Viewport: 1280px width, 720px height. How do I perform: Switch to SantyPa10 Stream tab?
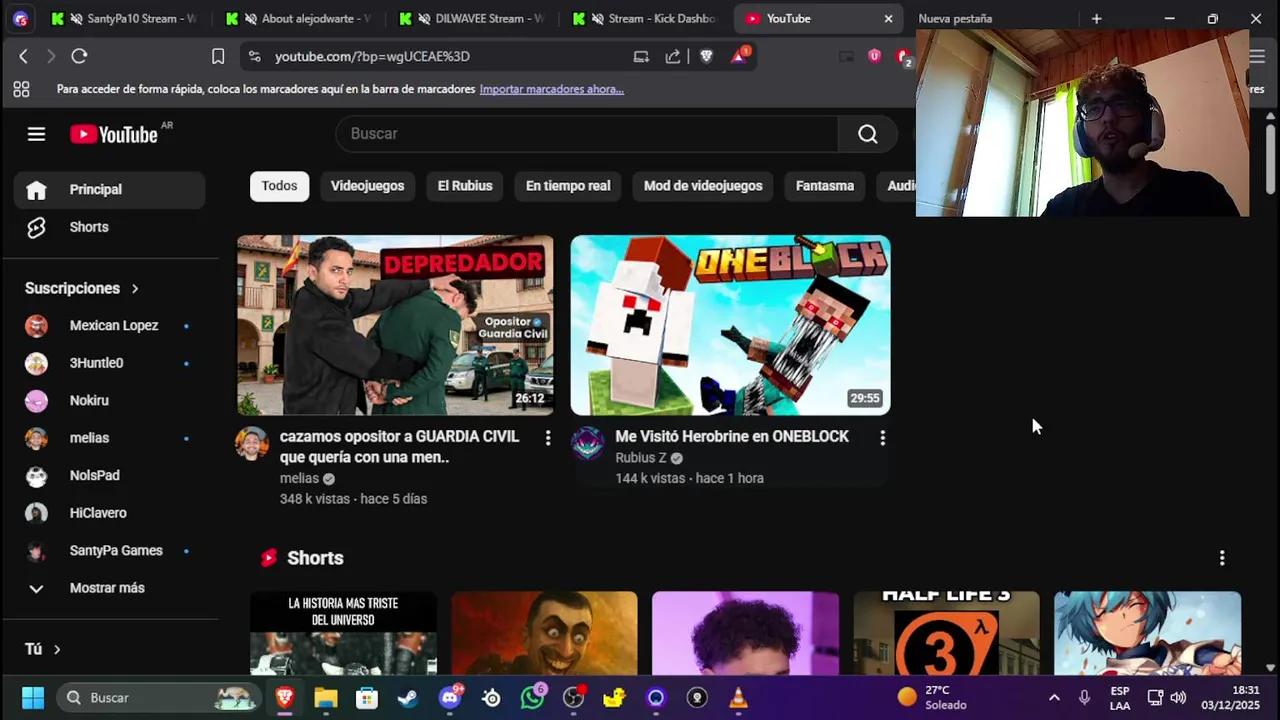pos(123,19)
